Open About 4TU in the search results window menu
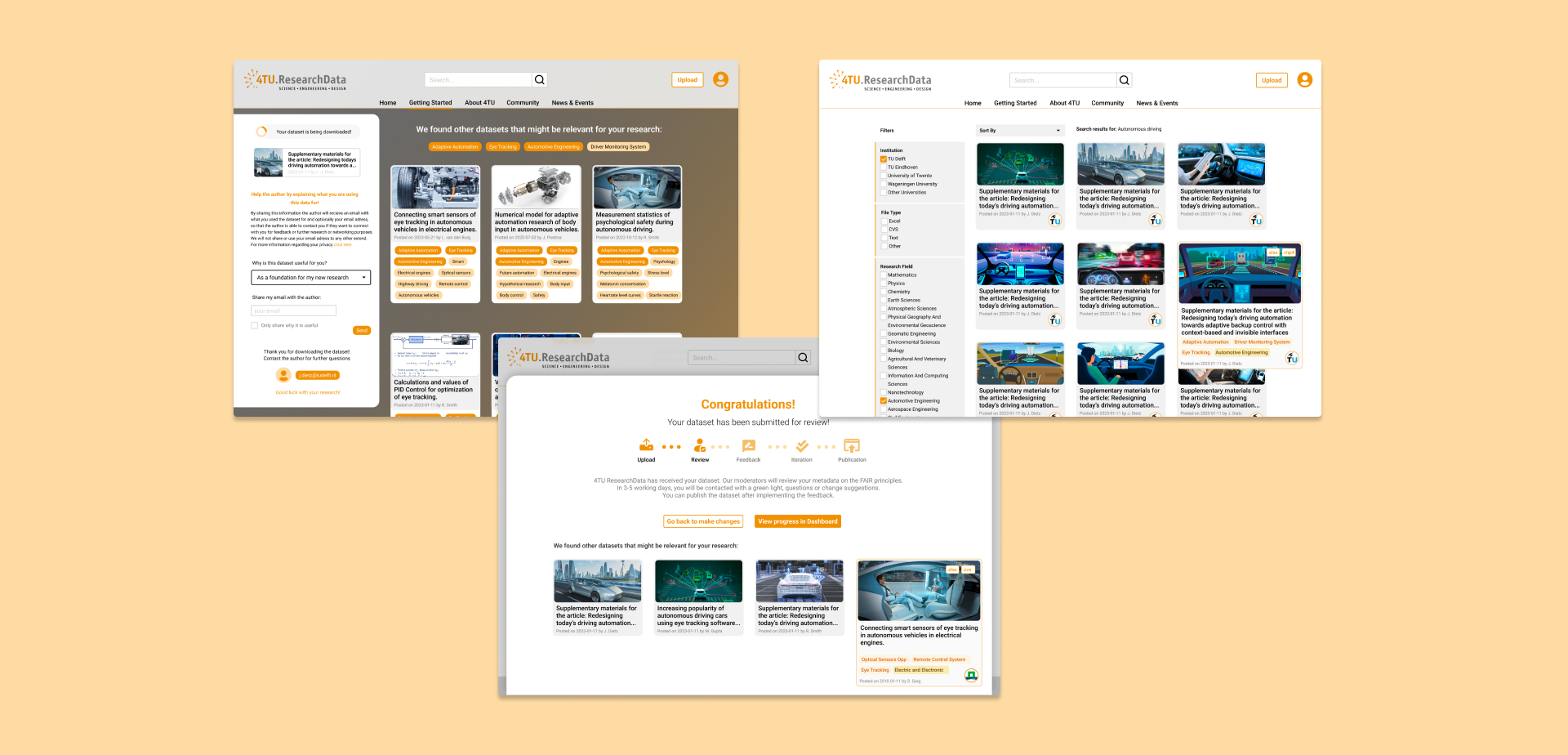Image resolution: width=1568 pixels, height=755 pixels. [1064, 103]
